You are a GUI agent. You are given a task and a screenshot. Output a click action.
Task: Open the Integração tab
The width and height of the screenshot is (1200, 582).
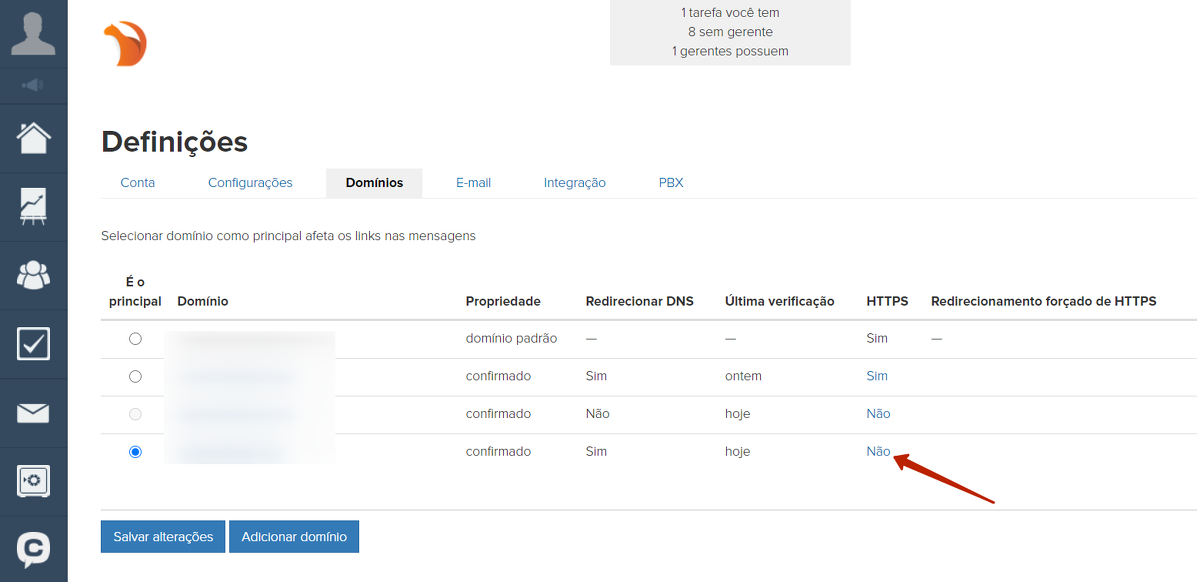tap(574, 183)
